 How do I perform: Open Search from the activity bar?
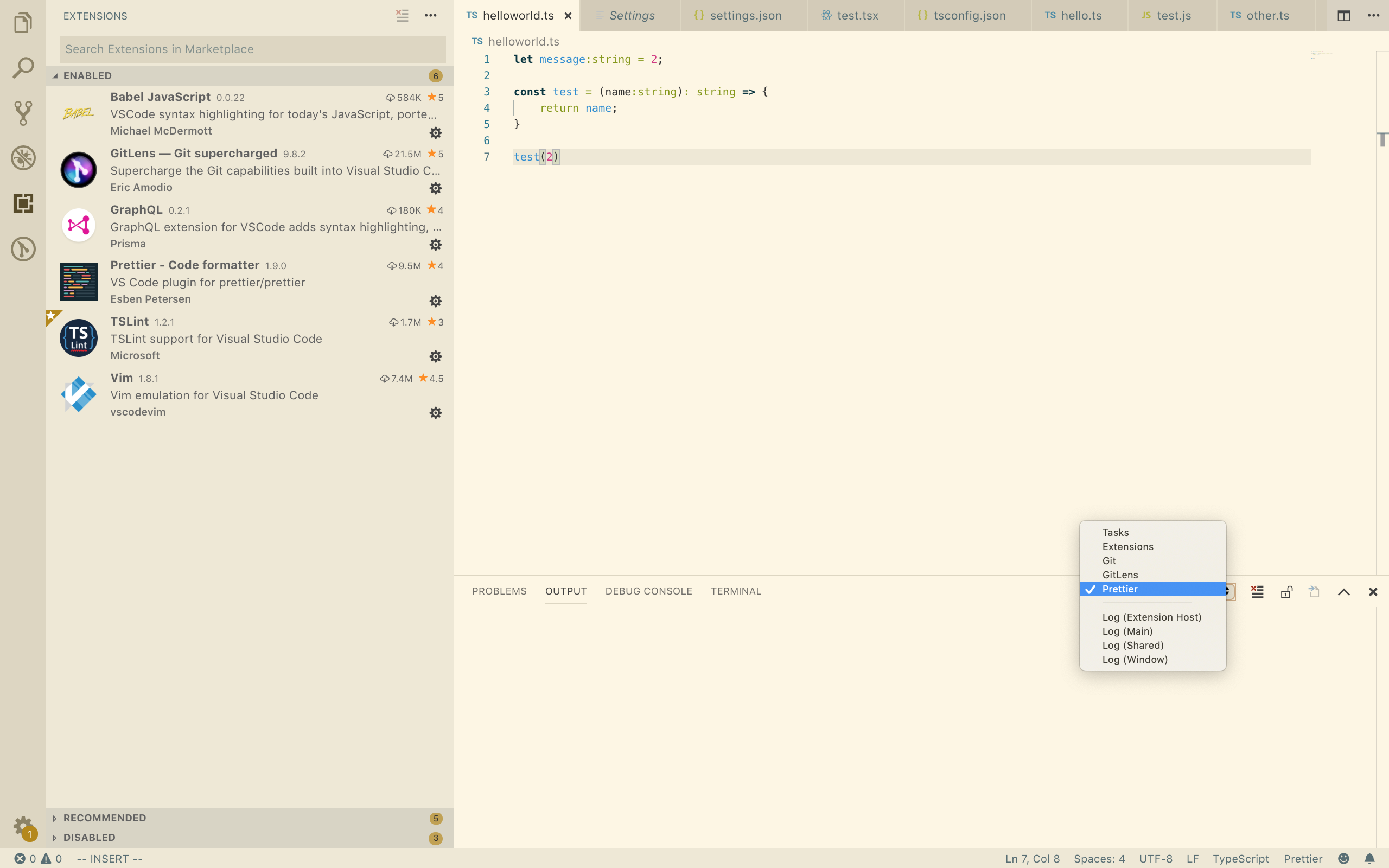tap(23, 67)
